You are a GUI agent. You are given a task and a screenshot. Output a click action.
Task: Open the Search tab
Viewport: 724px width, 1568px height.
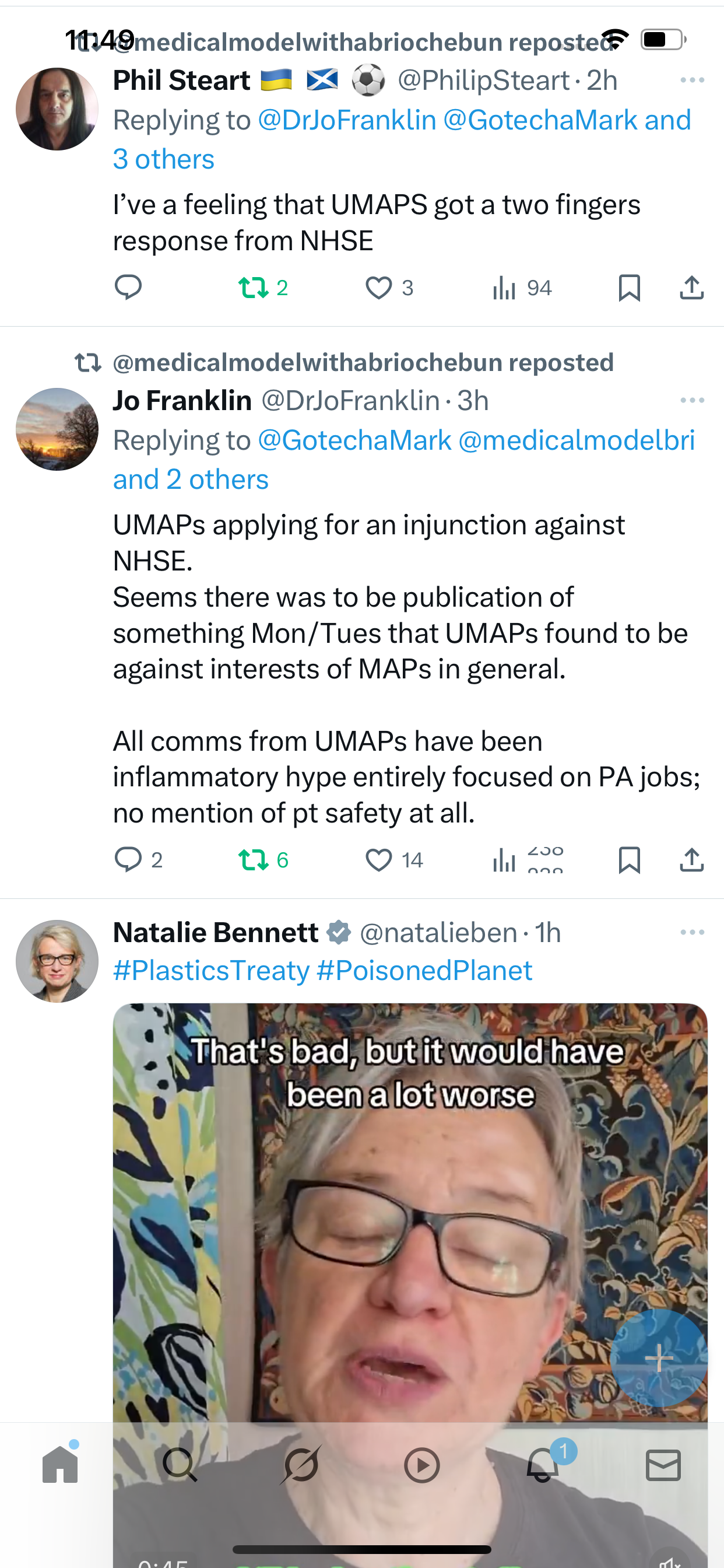(x=180, y=1465)
